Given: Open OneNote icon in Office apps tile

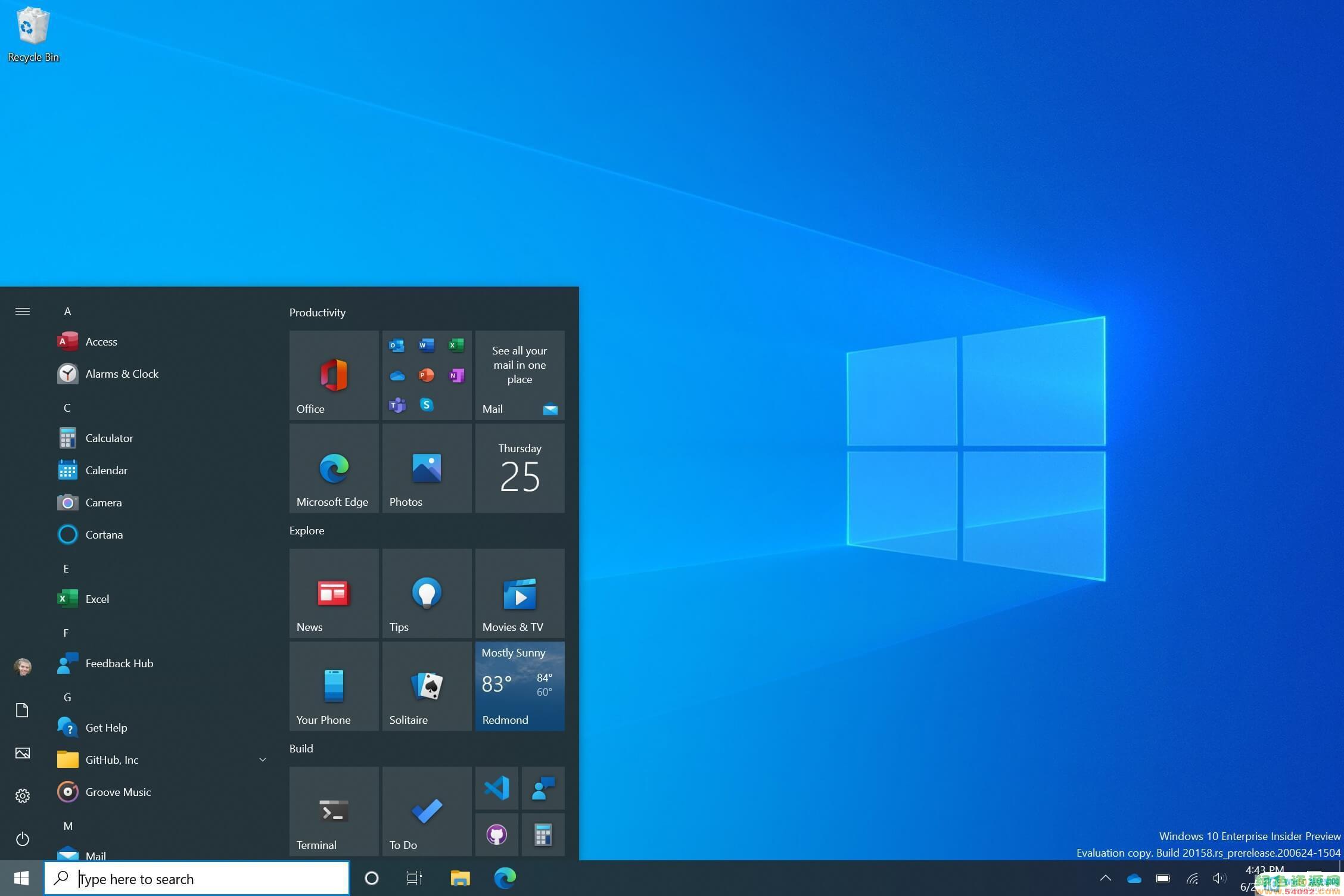Looking at the screenshot, I should tap(456, 375).
